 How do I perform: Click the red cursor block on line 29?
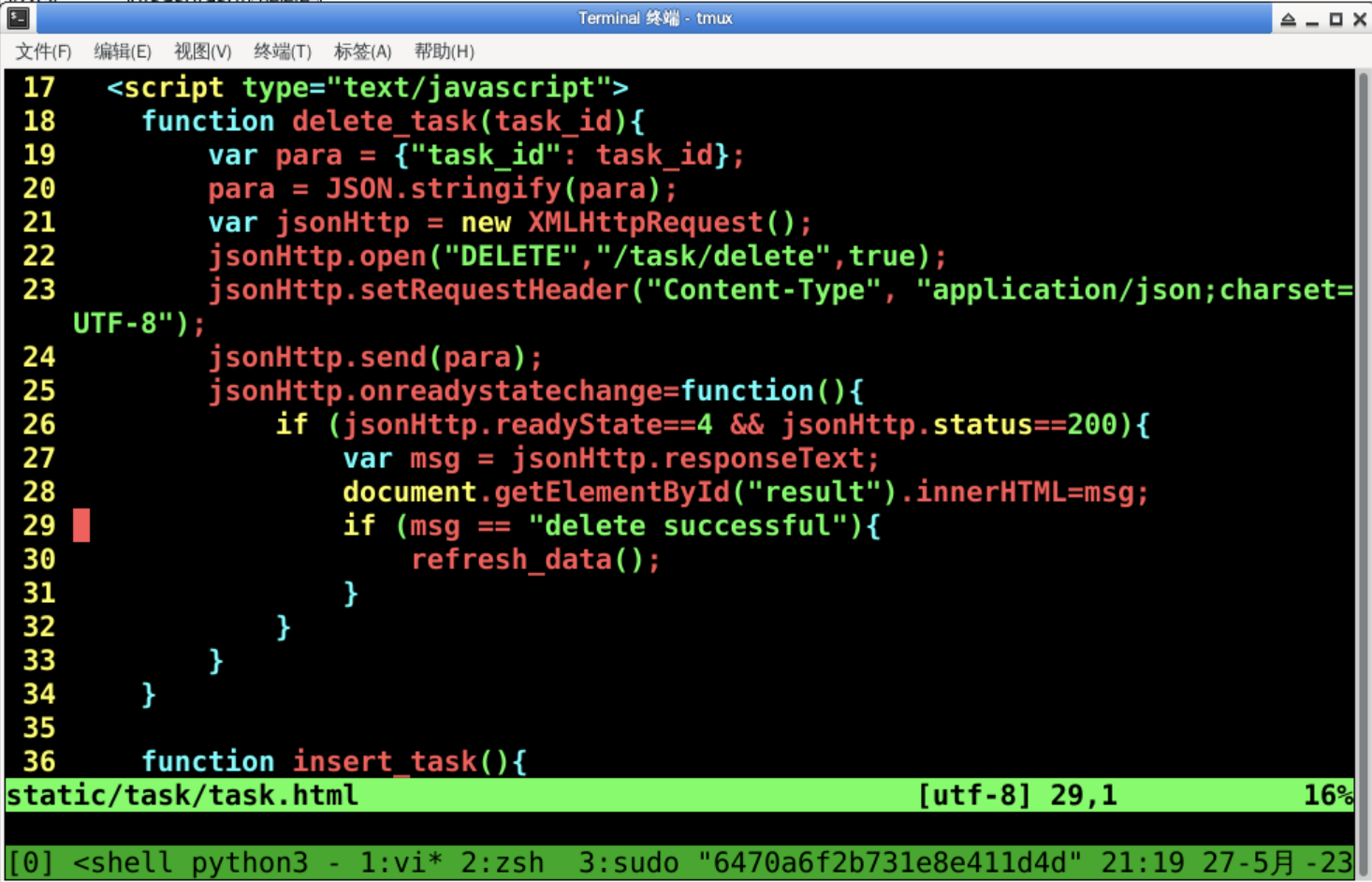pyautogui.click(x=82, y=525)
